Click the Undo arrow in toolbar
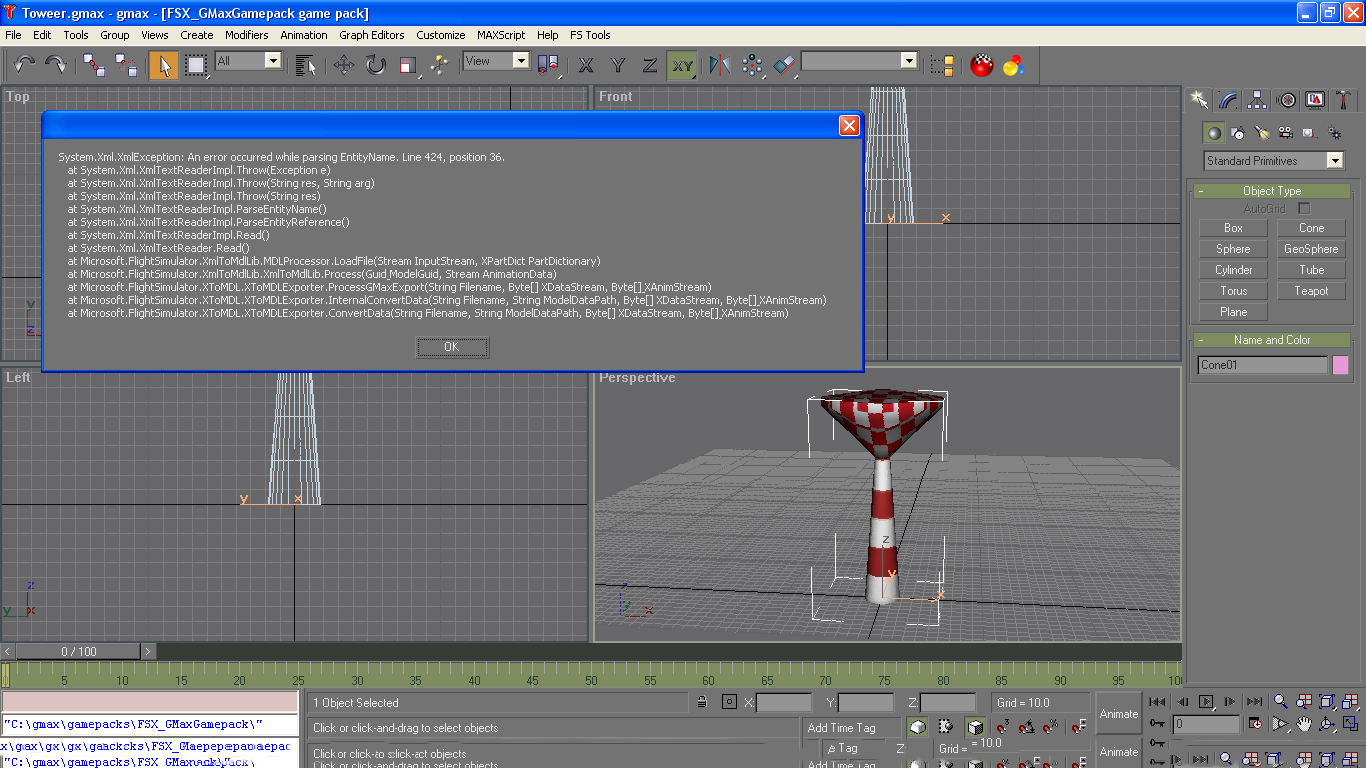Viewport: 1366px width, 768px height. pos(24,65)
